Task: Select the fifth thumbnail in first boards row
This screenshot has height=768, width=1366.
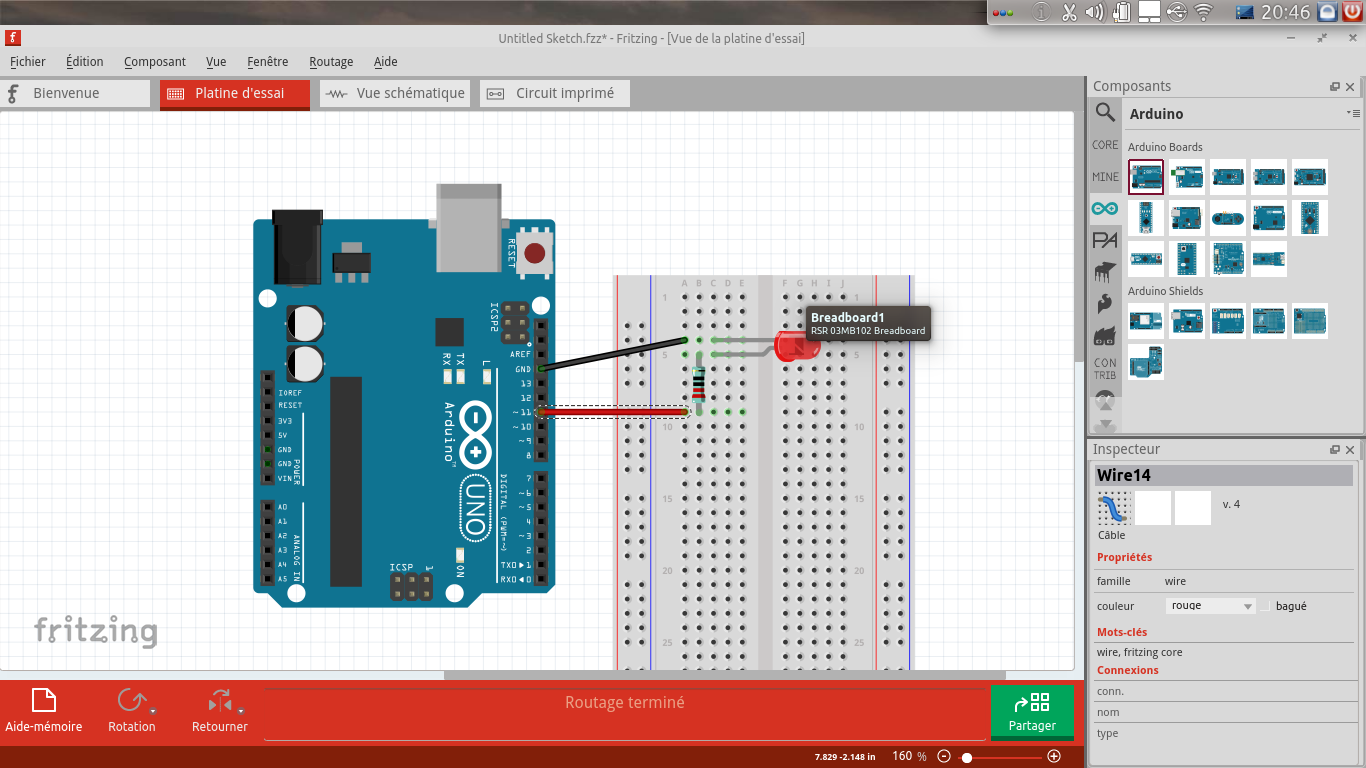Action: [1310, 177]
